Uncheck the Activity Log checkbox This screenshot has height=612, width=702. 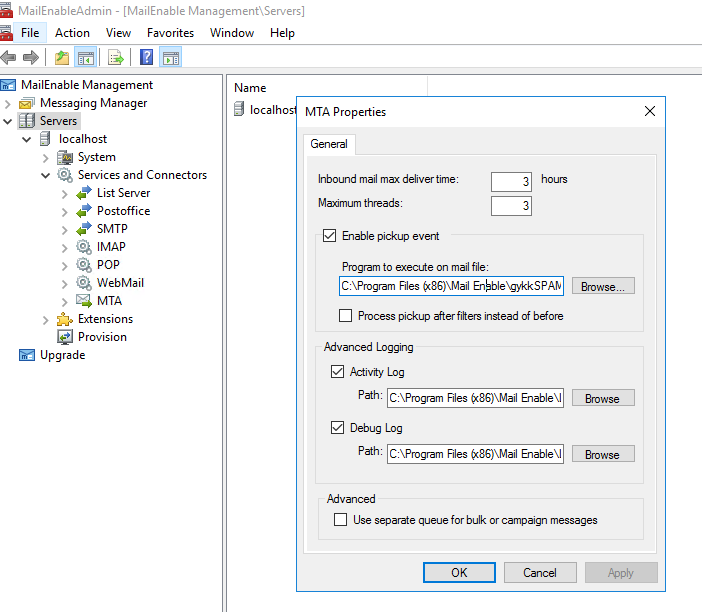(x=337, y=372)
